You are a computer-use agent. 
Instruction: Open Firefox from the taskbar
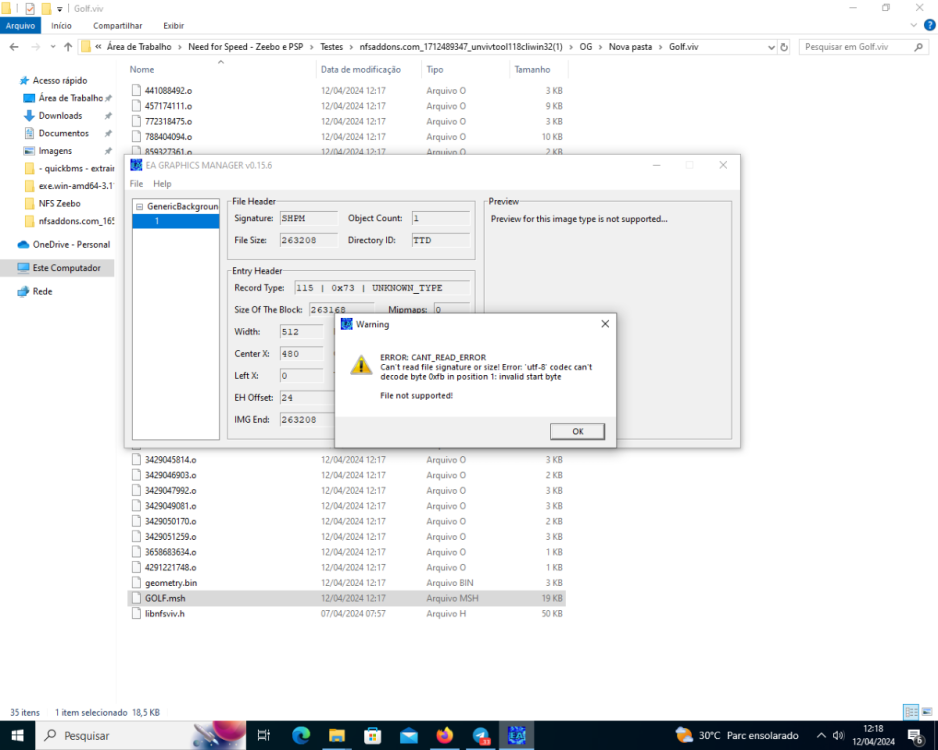point(444,735)
